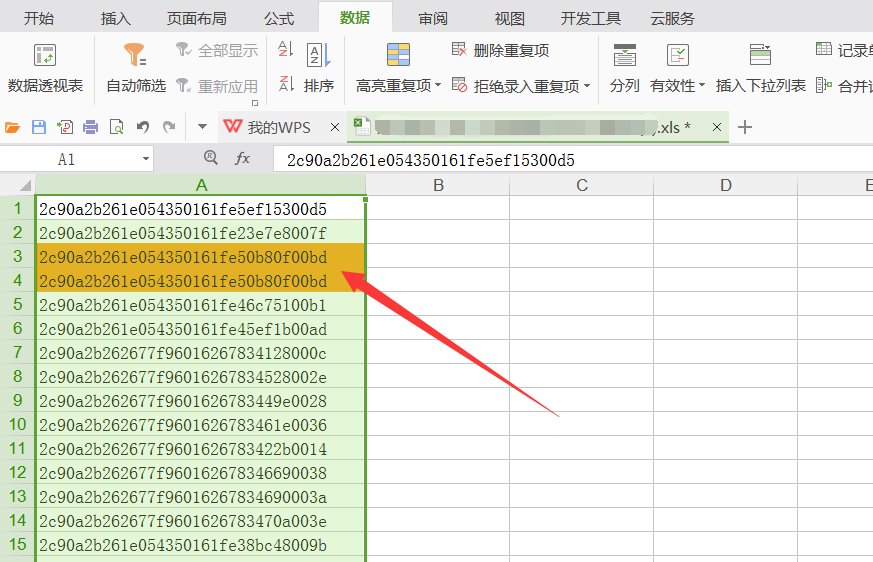
Task: Select row 10 header
Action: (18, 424)
